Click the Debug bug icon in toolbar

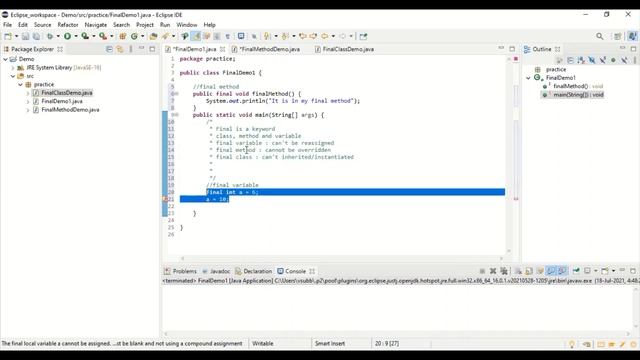point(50,36)
